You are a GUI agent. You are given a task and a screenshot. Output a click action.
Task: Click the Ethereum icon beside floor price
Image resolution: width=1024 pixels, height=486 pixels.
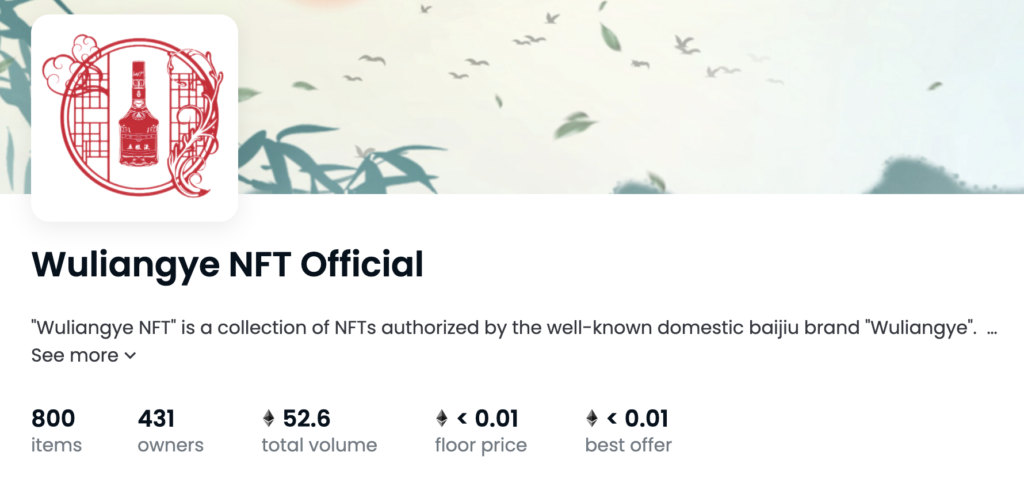[442, 418]
